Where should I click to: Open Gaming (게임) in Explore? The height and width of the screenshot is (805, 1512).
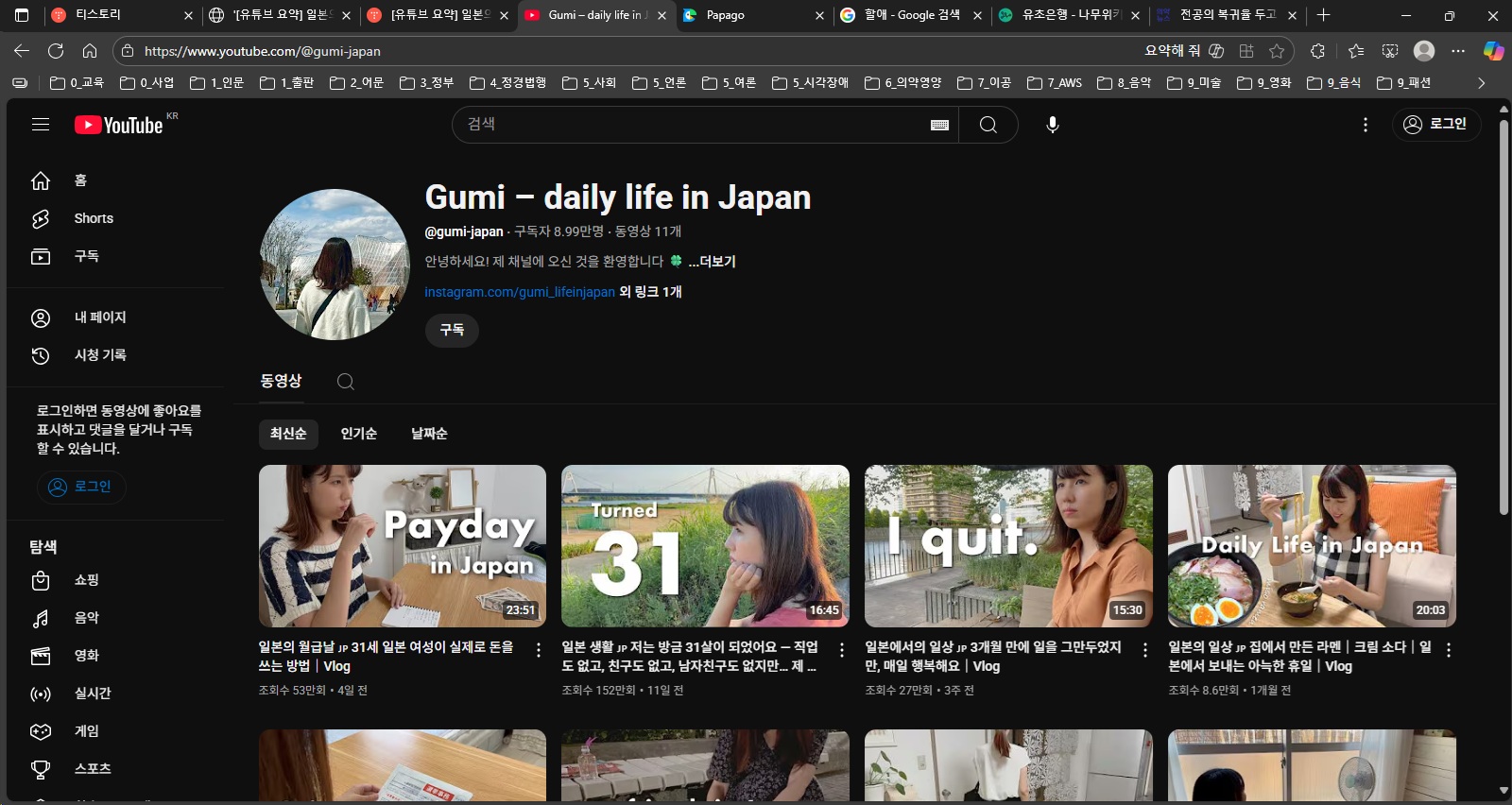pyautogui.click(x=115, y=731)
